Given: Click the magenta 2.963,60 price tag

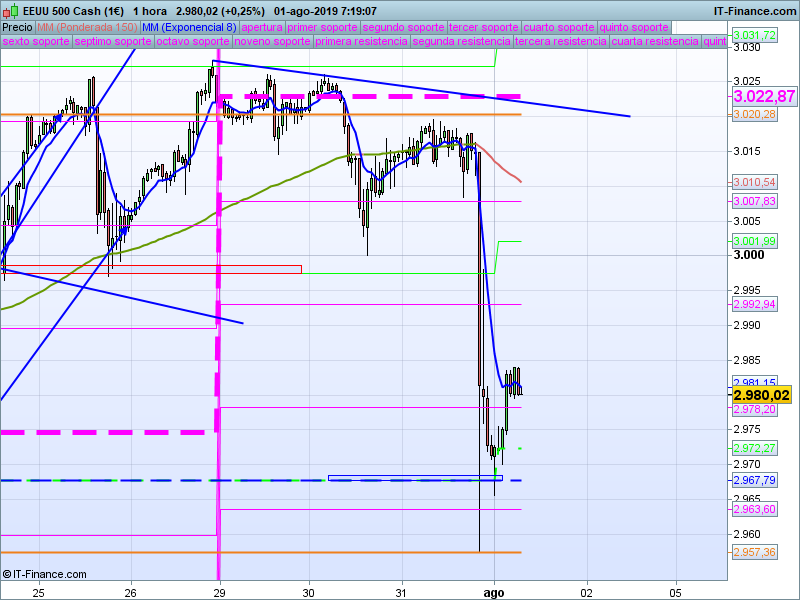Looking at the screenshot, I should [755, 509].
